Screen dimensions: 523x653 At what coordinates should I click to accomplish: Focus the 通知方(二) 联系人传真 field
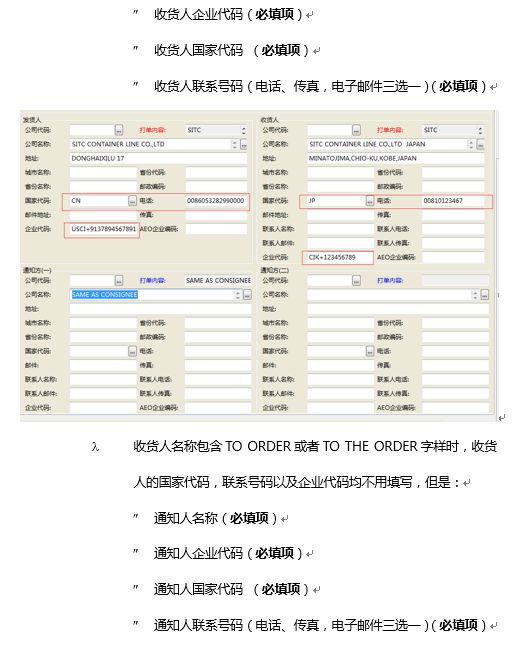coord(456,394)
